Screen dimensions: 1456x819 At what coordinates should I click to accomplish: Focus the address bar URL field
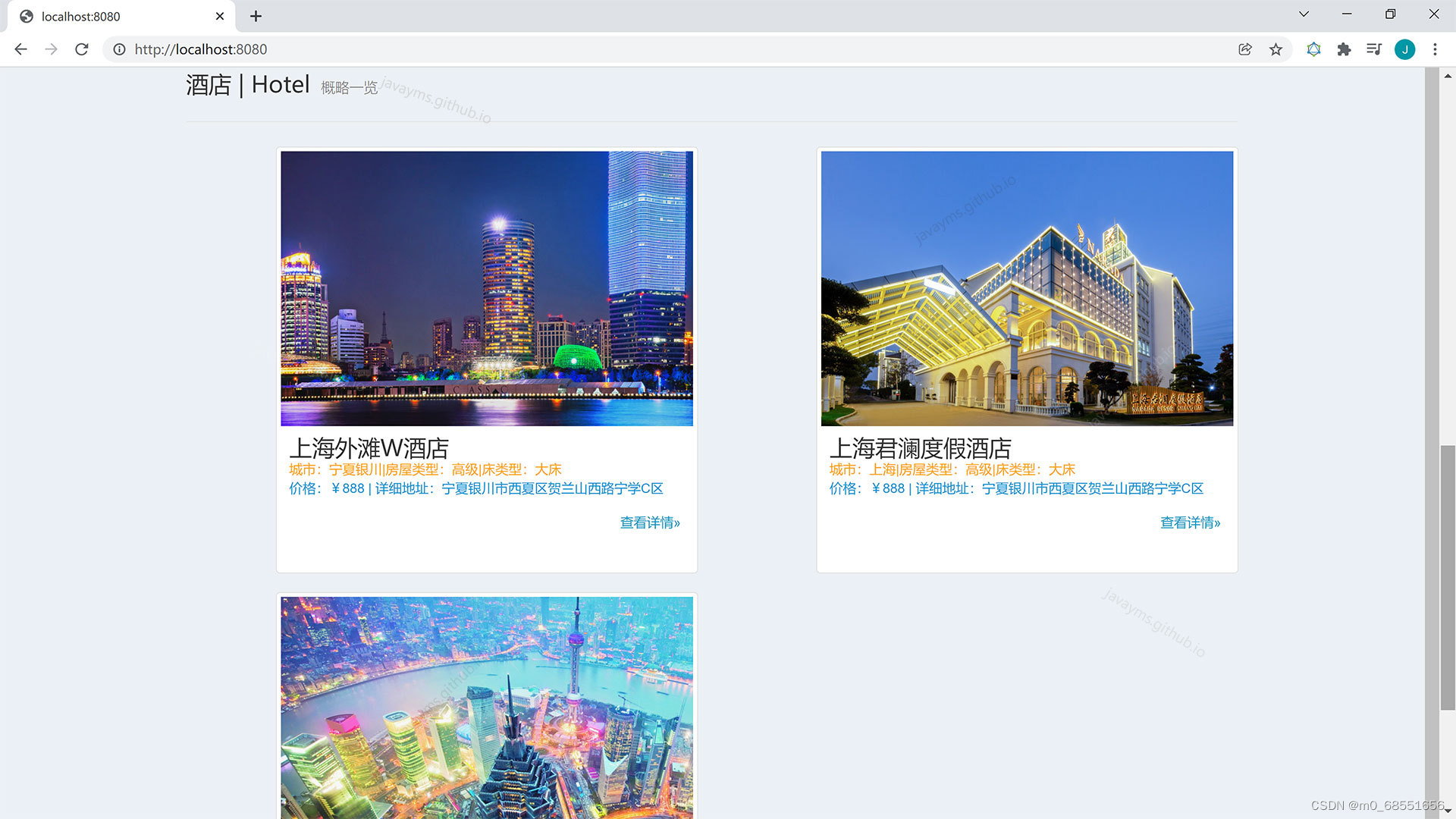coord(675,49)
